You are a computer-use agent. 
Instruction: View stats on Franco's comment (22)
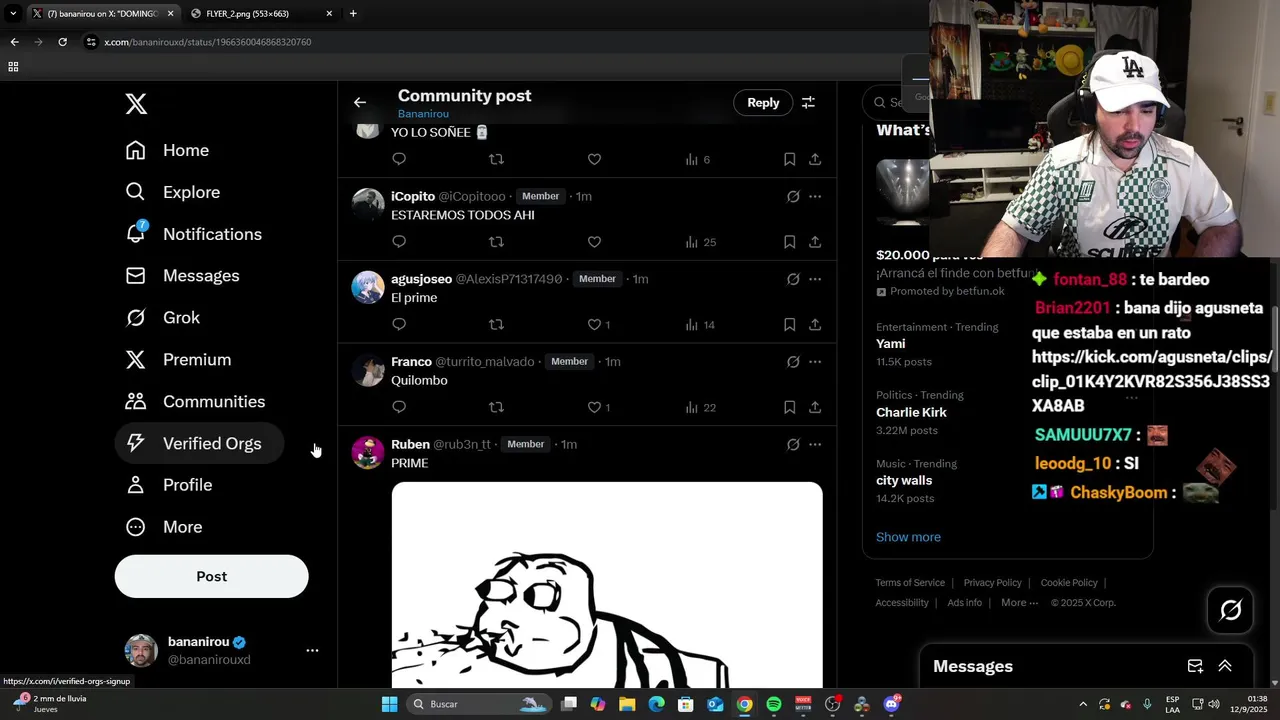pos(700,407)
